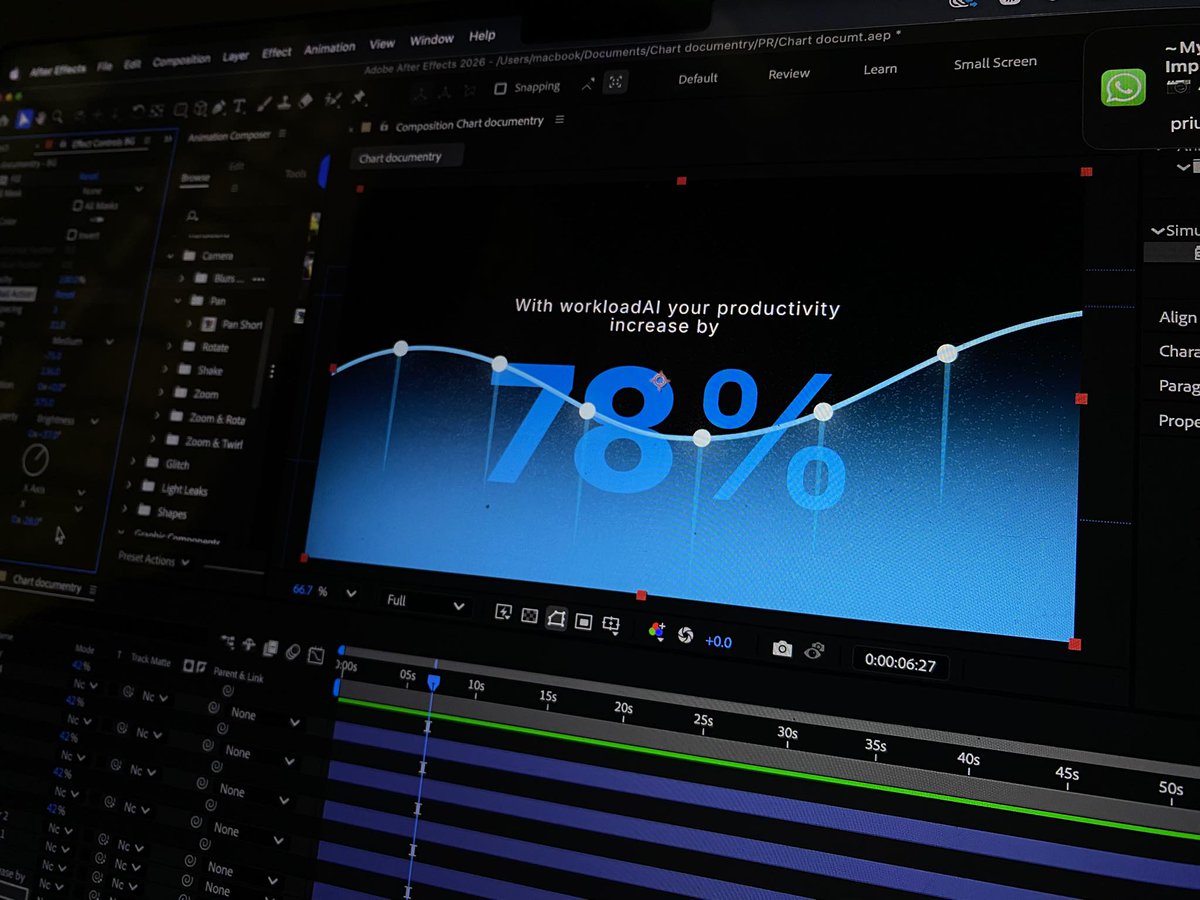Select the Zoom magnifier tool
This screenshot has height=900, width=1200.
58,117
